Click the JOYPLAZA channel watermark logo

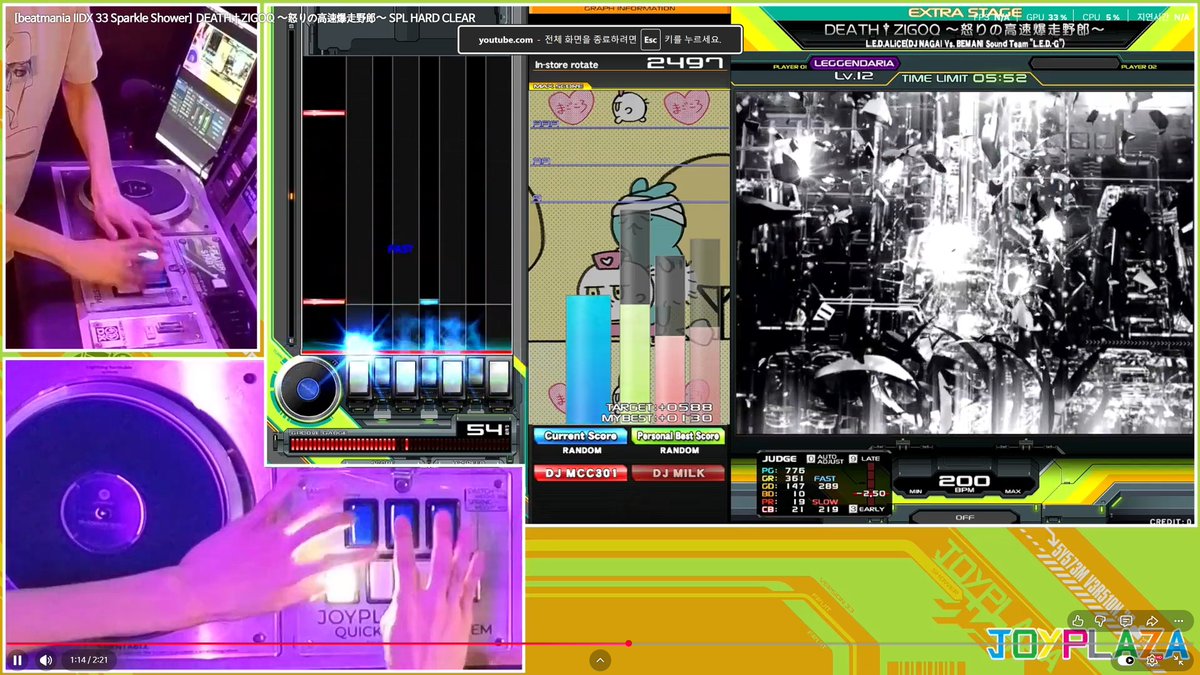(1087, 645)
